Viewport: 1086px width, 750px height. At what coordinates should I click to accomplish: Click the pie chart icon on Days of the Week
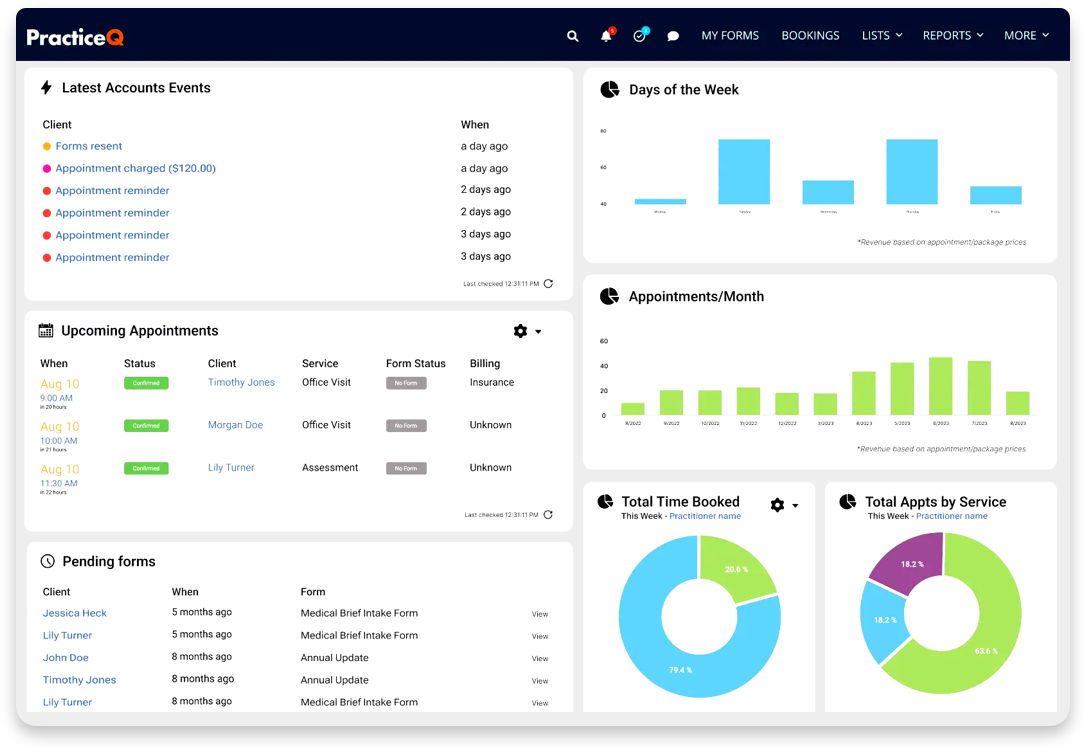pyautogui.click(x=610, y=89)
